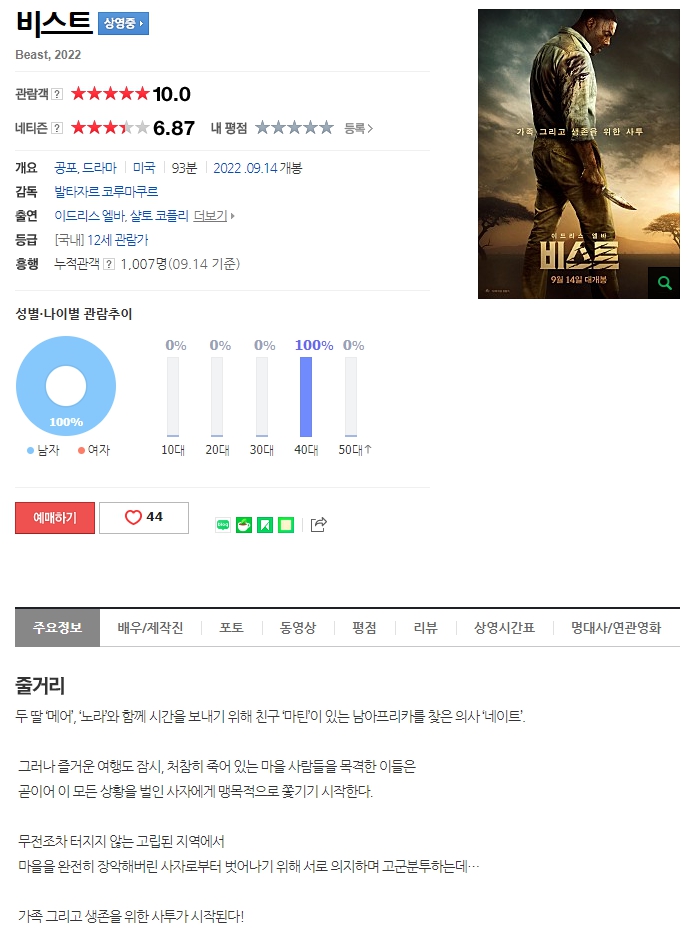Open 등록 to register my rating
This screenshot has width=689, height=929.
tap(358, 128)
